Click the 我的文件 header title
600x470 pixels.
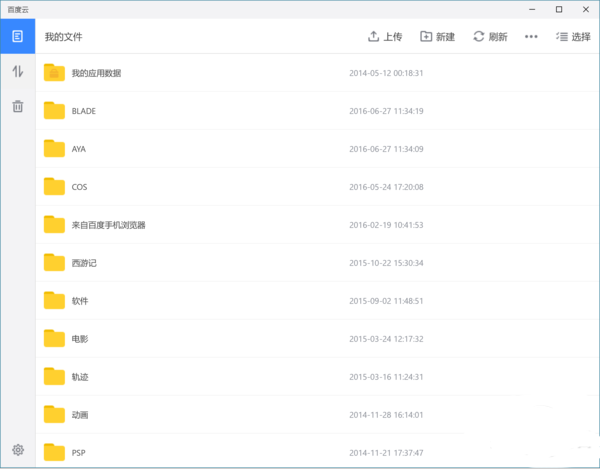(64, 37)
